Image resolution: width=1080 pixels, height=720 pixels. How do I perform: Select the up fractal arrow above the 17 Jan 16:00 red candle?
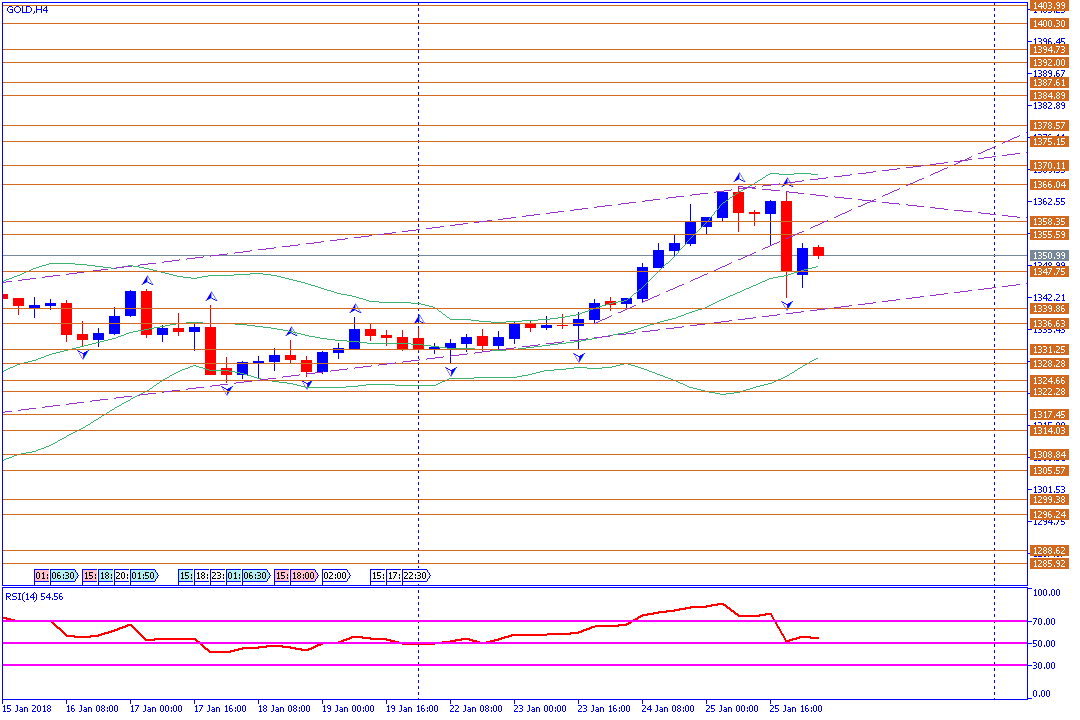pos(211,296)
